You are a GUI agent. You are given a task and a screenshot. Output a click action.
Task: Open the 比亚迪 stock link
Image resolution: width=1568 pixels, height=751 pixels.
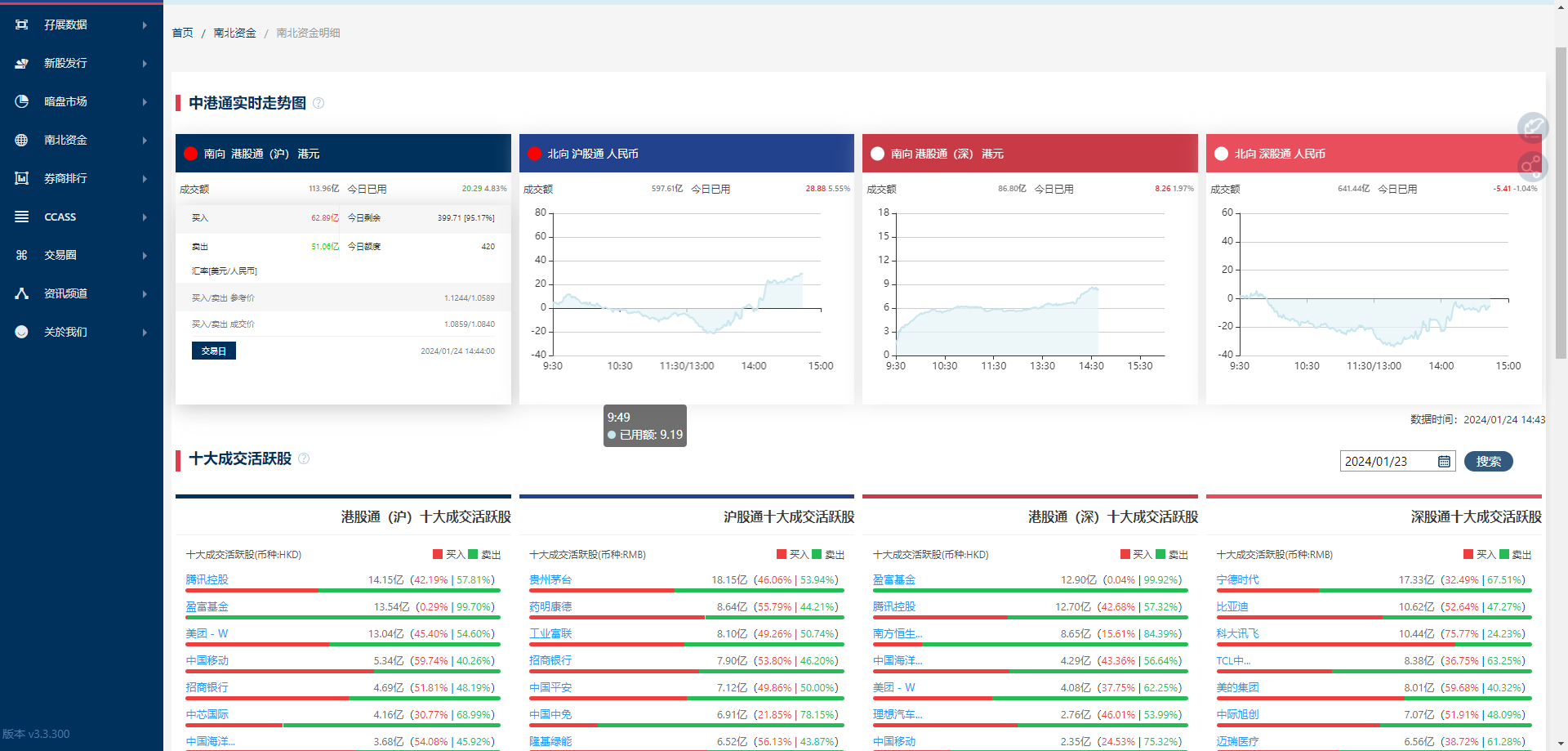[x=1232, y=606]
